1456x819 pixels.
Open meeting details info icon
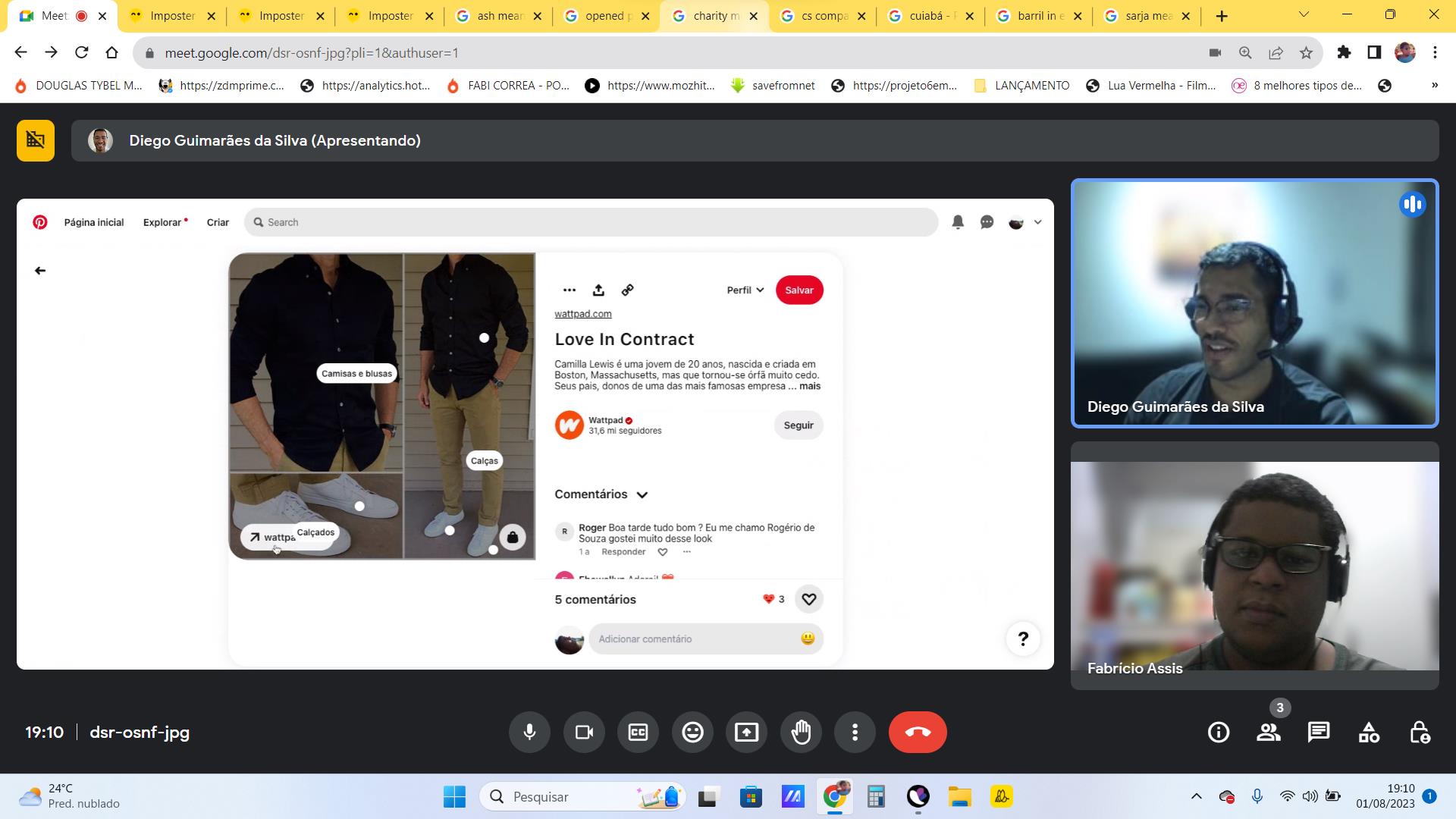pyautogui.click(x=1218, y=732)
